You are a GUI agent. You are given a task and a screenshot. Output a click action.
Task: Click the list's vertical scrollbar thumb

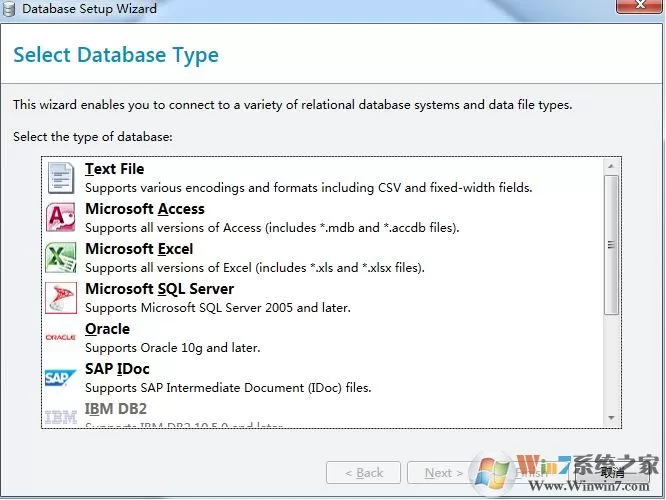coord(611,245)
